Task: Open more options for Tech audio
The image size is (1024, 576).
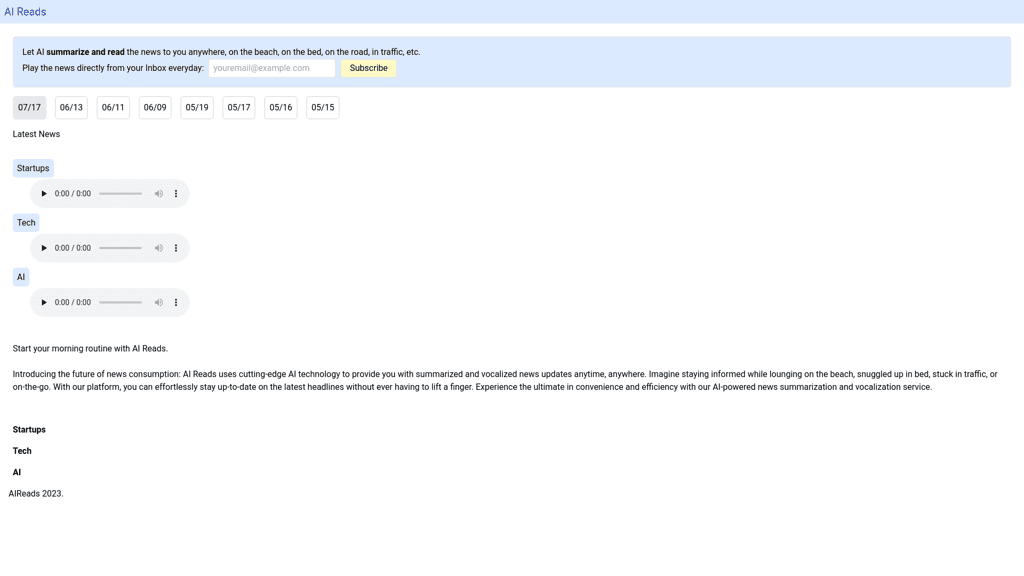Action: point(176,248)
